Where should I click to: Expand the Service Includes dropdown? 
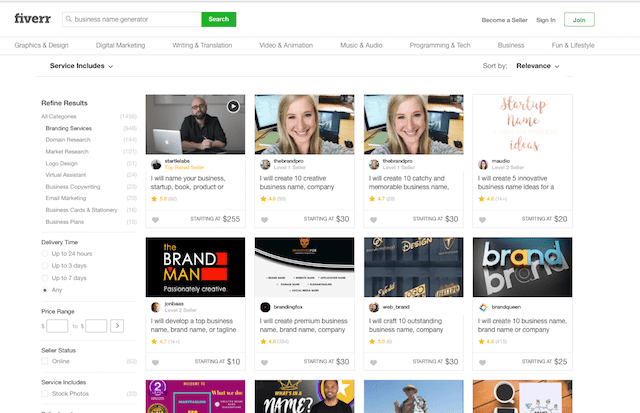coord(81,66)
